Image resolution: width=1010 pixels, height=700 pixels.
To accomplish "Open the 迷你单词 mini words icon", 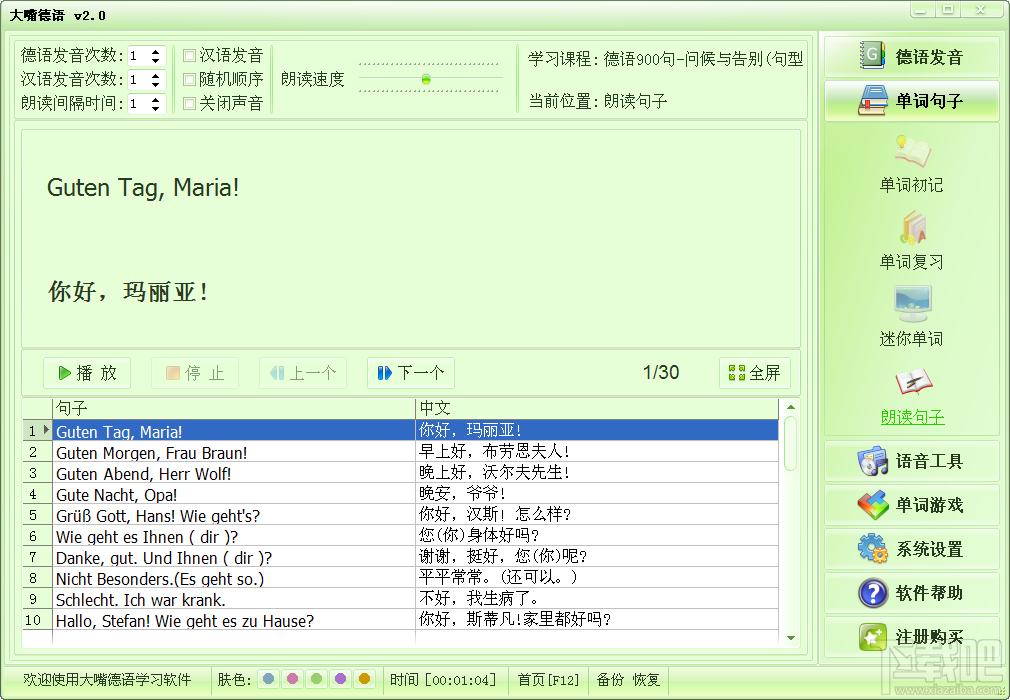I will tap(911, 303).
